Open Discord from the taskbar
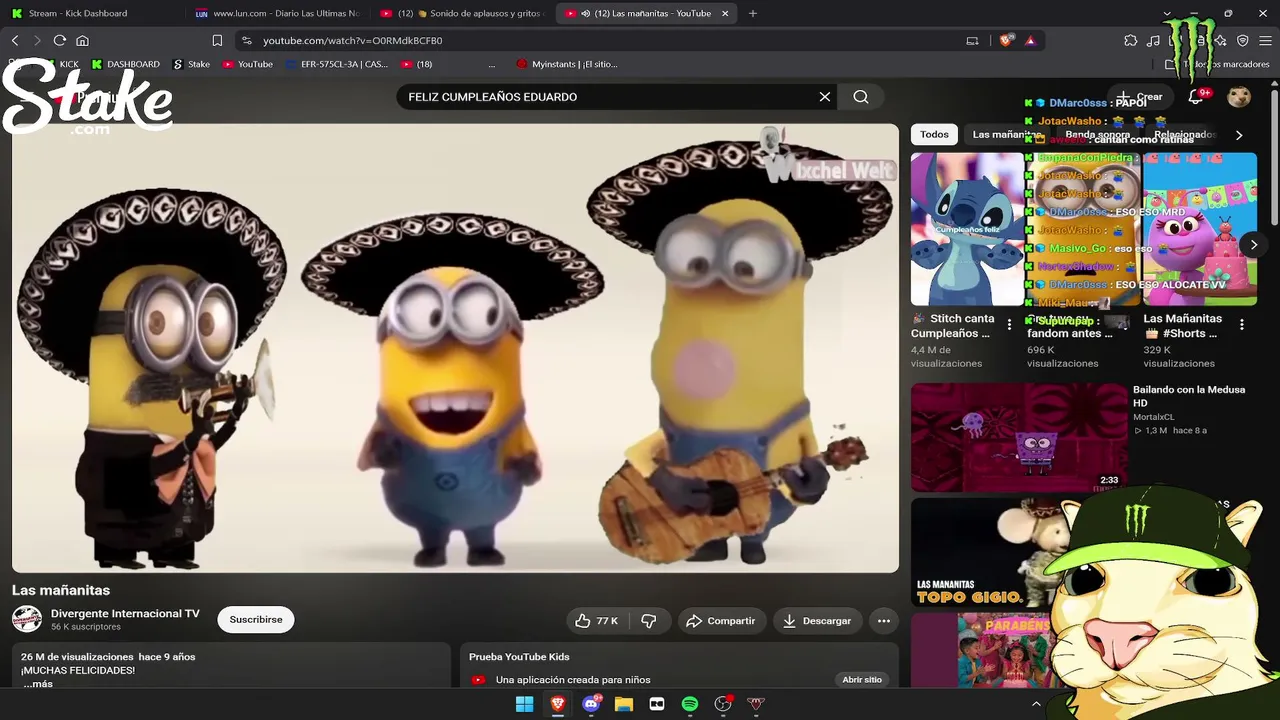 coord(591,704)
